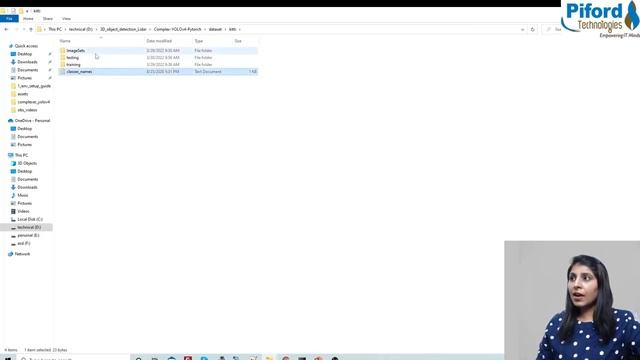Select the classes_names file name
Image resolution: width=640 pixels, height=360 pixels.
79,71
